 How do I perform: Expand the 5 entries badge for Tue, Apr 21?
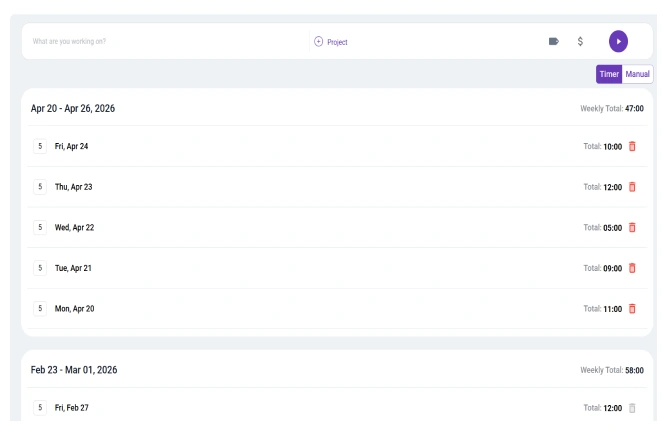[x=40, y=268]
